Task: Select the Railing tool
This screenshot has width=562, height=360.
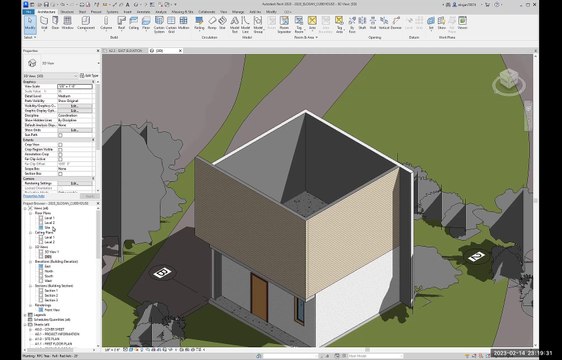Action: tap(199, 23)
